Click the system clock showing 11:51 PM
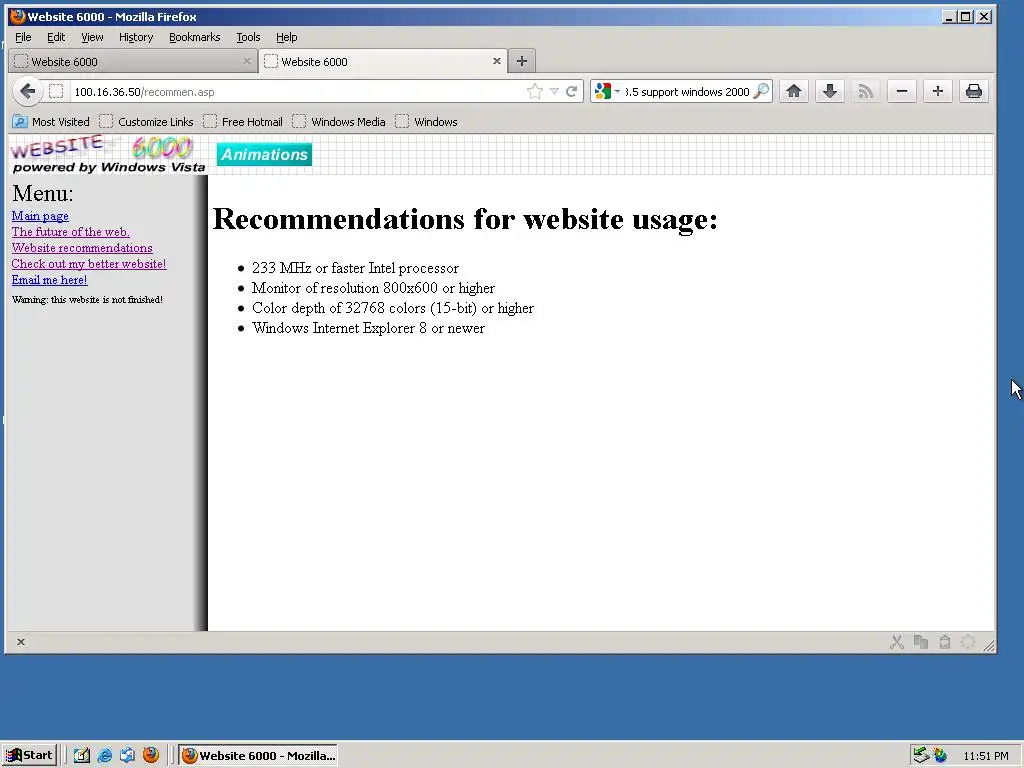 [x=985, y=756]
